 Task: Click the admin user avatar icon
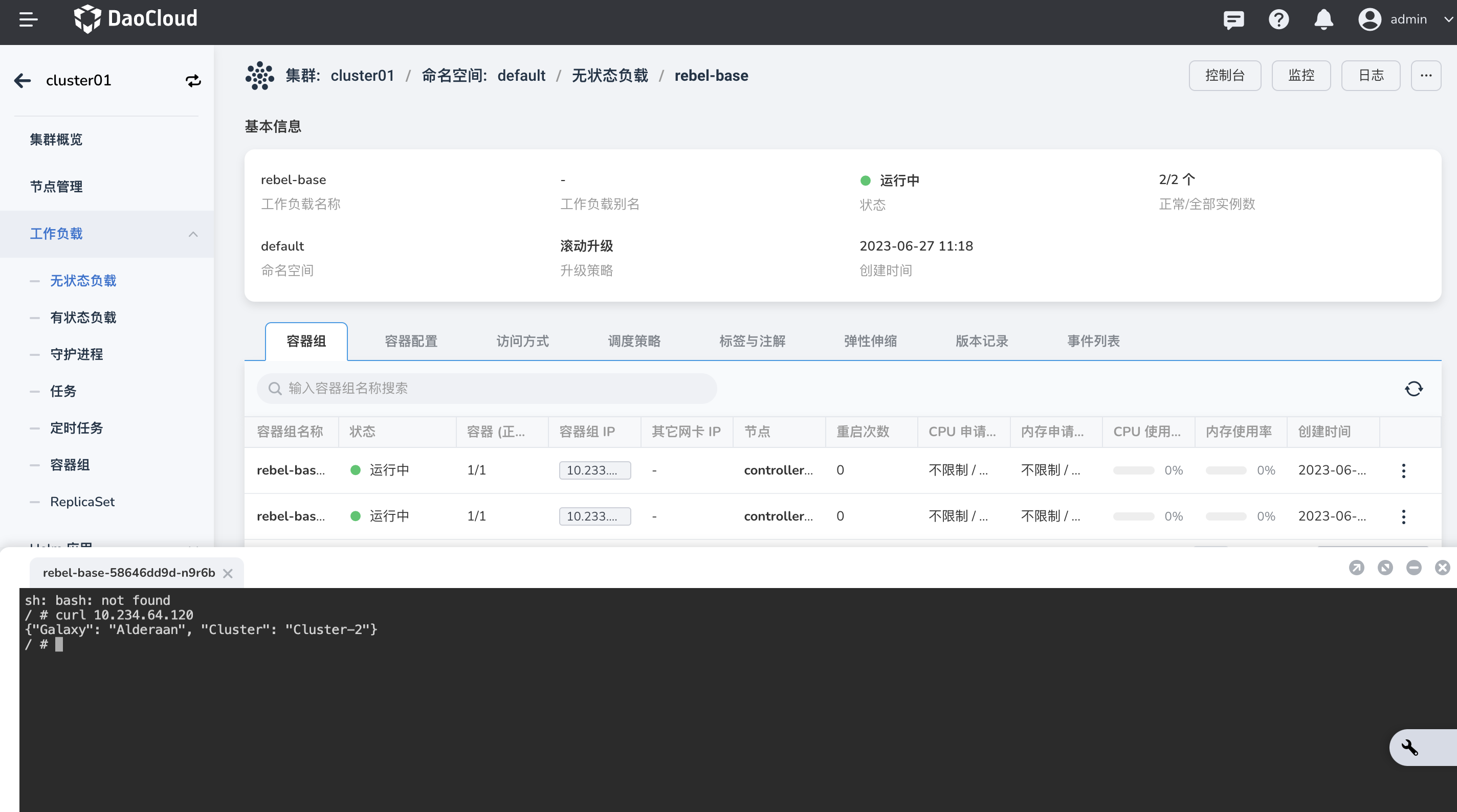(1370, 19)
